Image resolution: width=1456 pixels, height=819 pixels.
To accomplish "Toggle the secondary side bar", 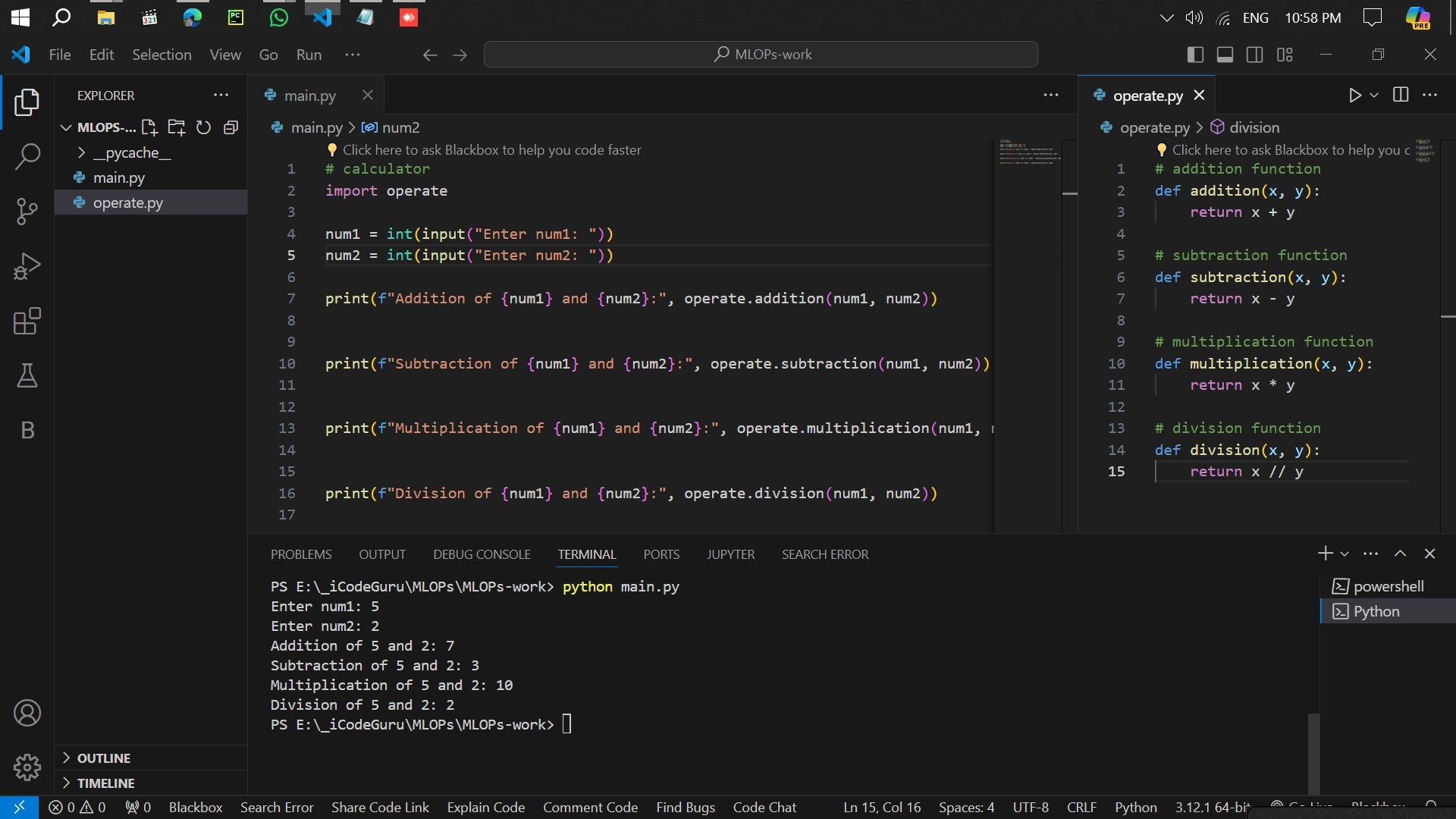I will [x=1254, y=55].
